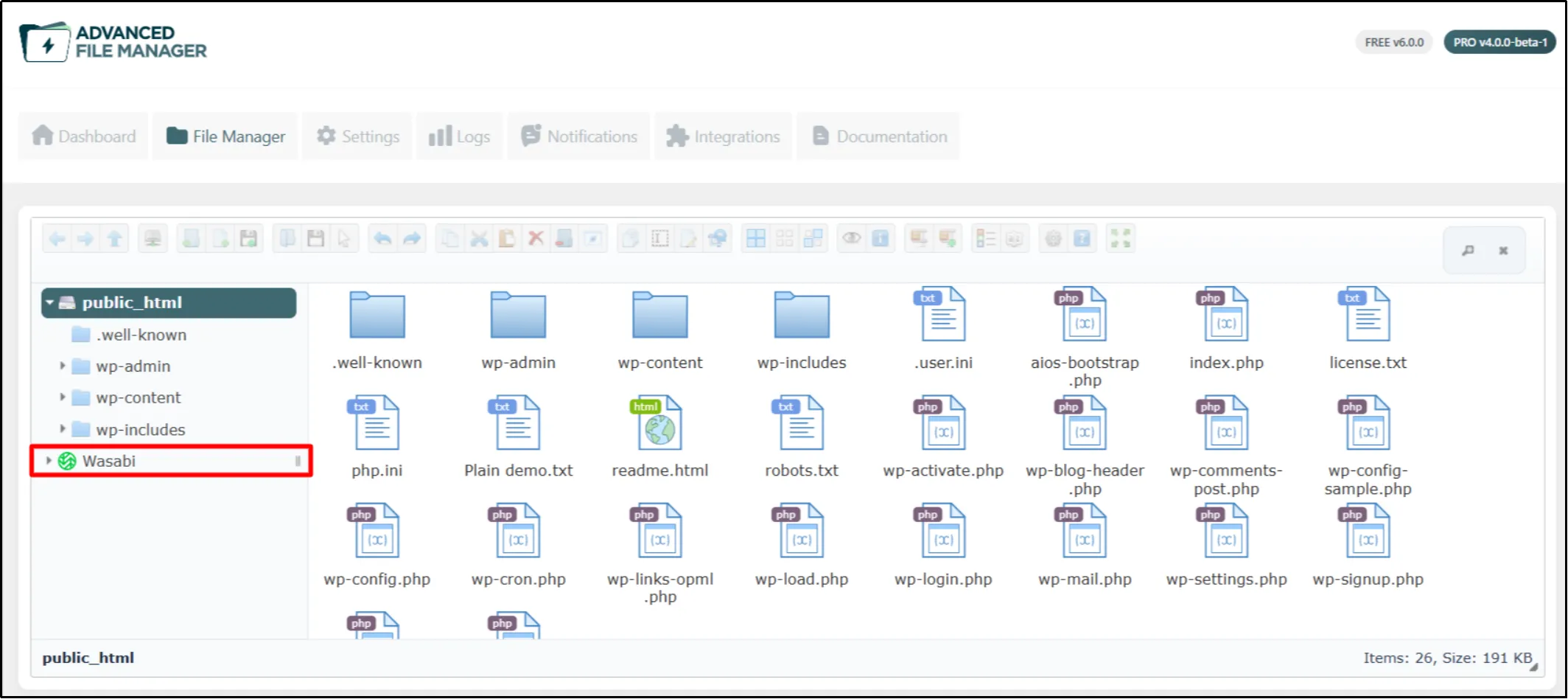Select the wp-includes folder in file grid

(x=802, y=330)
